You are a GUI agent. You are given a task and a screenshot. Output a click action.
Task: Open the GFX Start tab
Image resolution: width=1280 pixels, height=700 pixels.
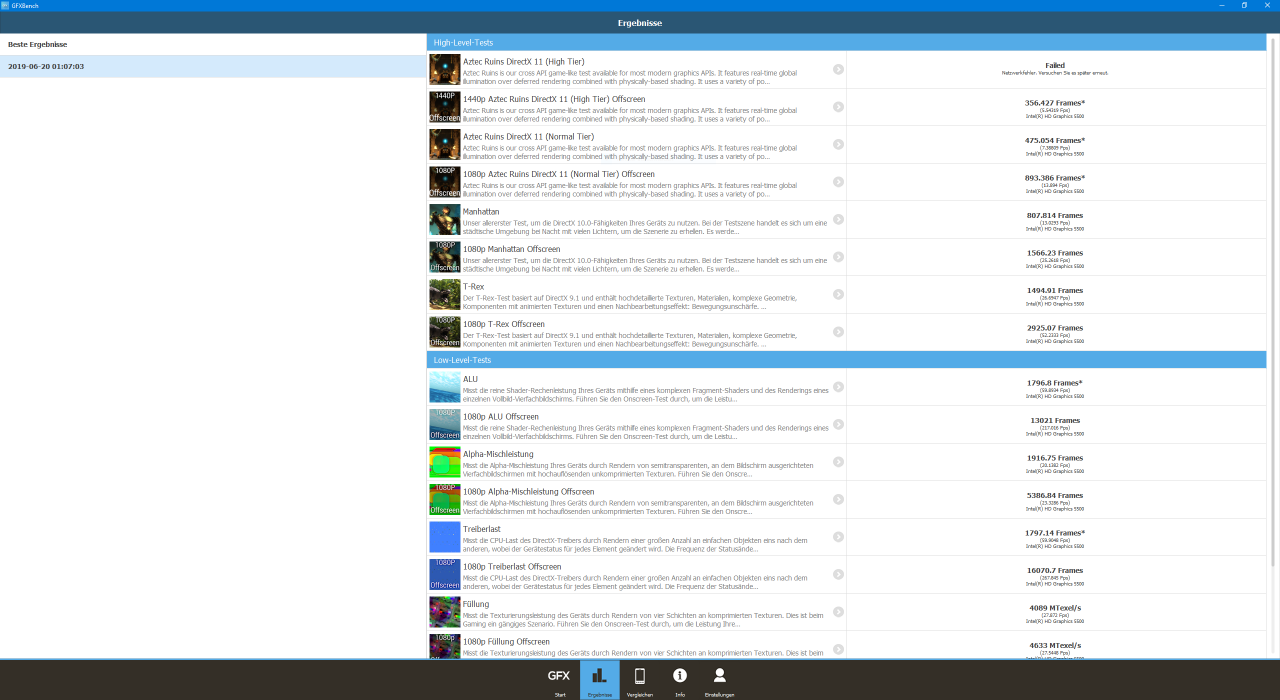559,680
